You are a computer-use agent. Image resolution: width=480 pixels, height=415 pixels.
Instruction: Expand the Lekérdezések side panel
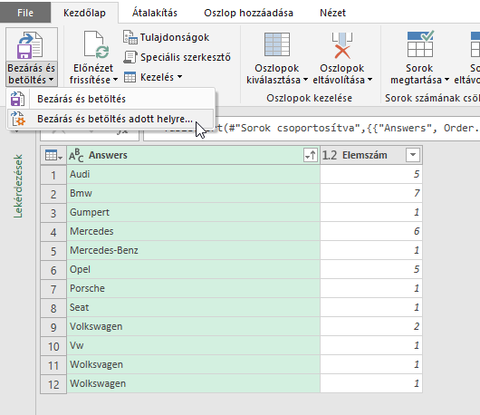coord(18,187)
